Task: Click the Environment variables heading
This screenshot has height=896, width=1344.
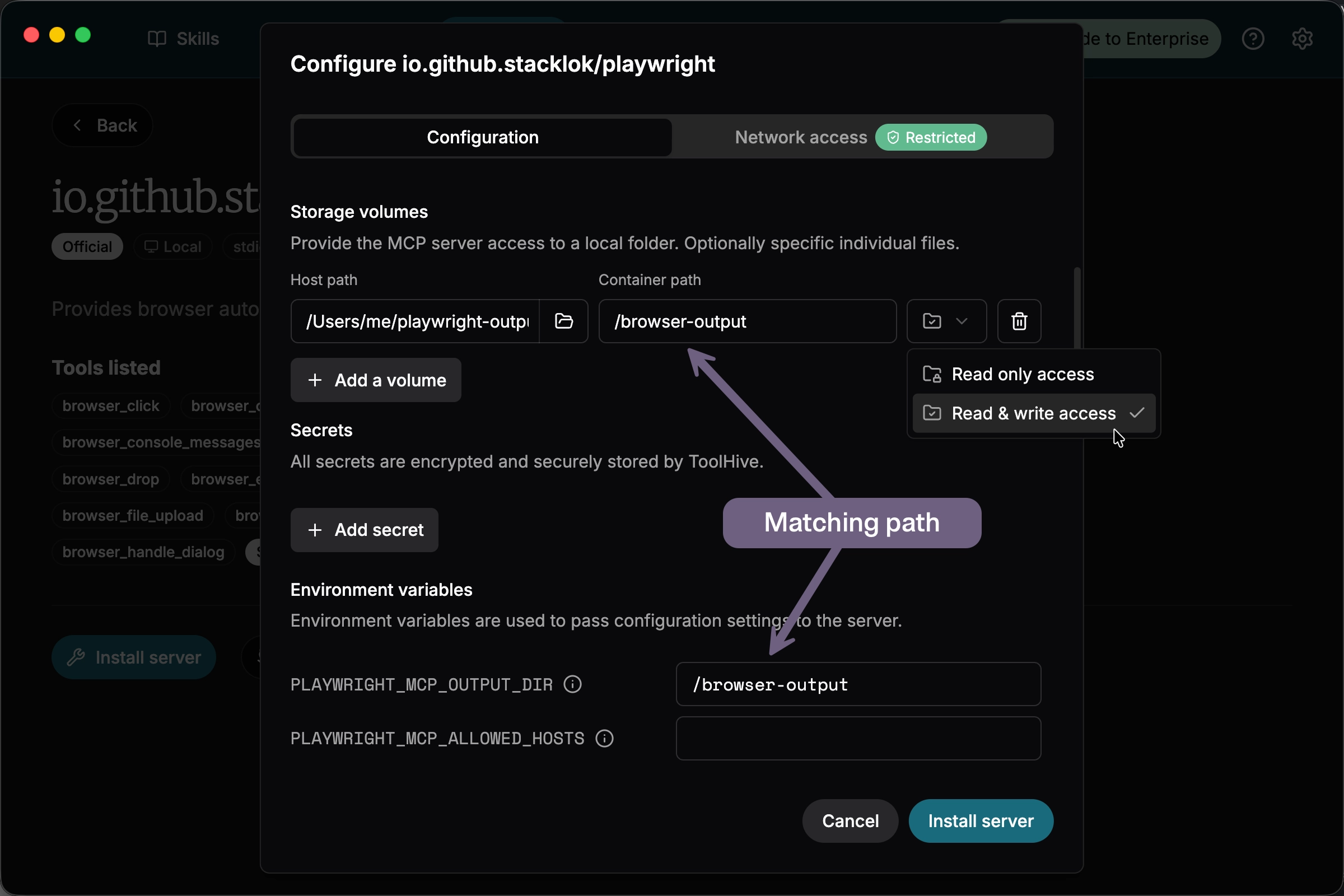Action: pos(381,590)
